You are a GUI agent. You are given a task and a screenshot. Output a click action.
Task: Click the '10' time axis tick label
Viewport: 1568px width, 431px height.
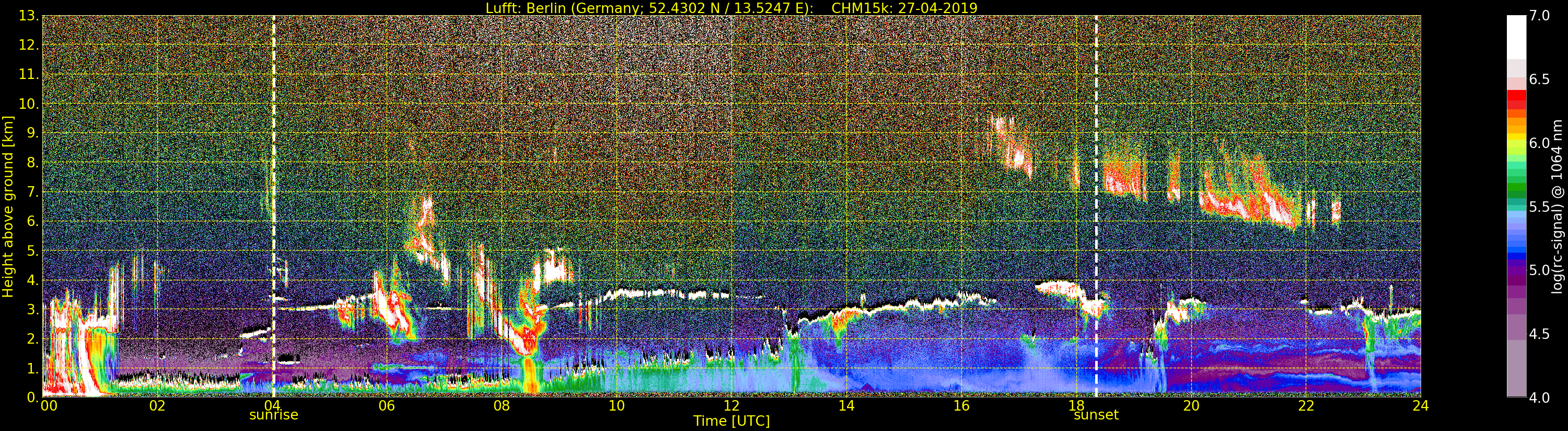pyautogui.click(x=617, y=405)
